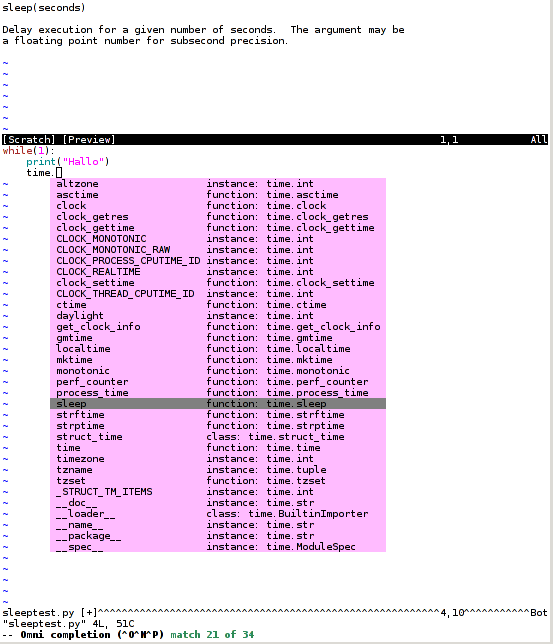Choose the CLOCK_MONOTONIC entry
This screenshot has width=553, height=644.
[218, 239]
